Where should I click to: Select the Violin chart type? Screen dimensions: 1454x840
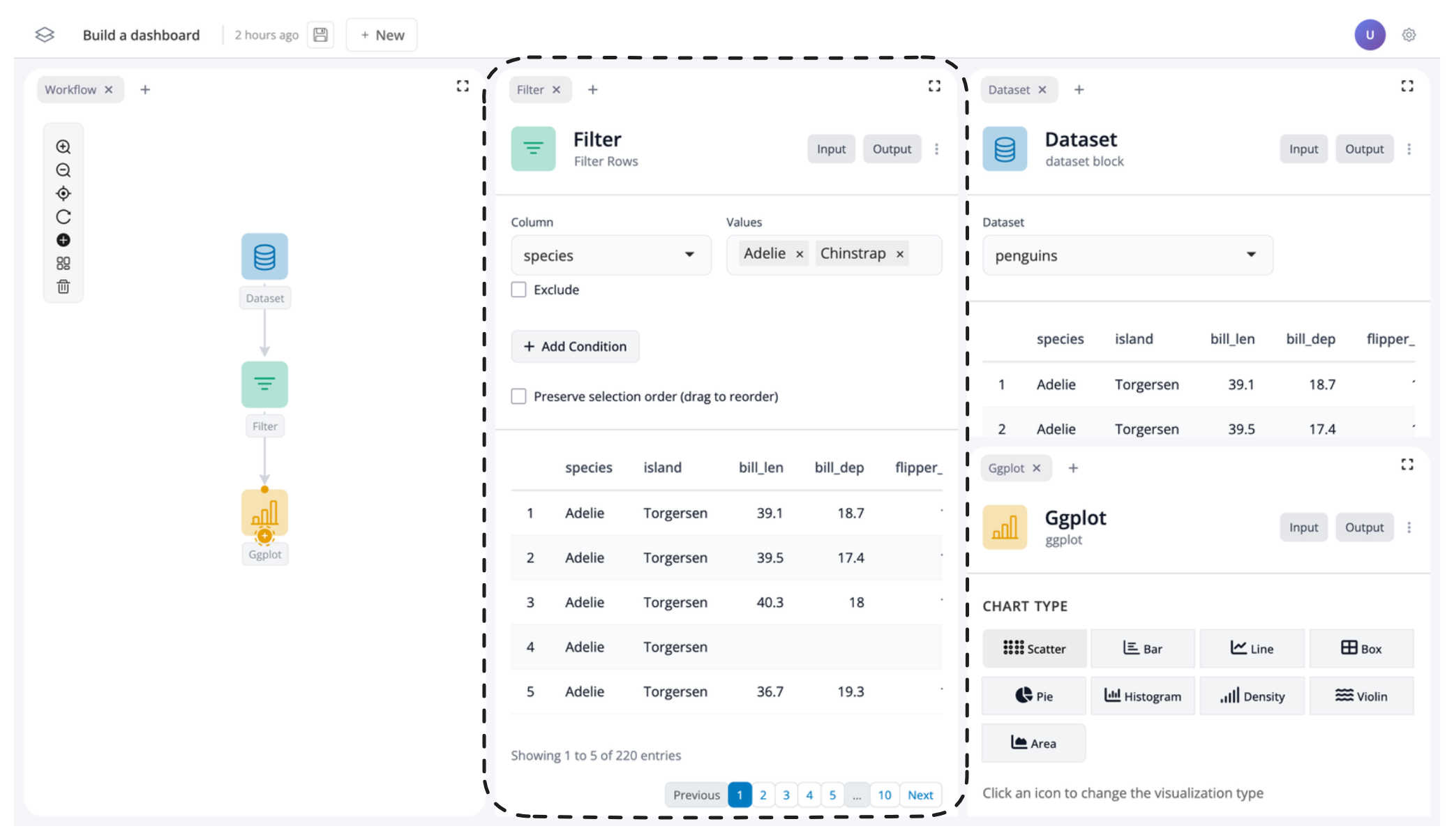pyautogui.click(x=1361, y=696)
